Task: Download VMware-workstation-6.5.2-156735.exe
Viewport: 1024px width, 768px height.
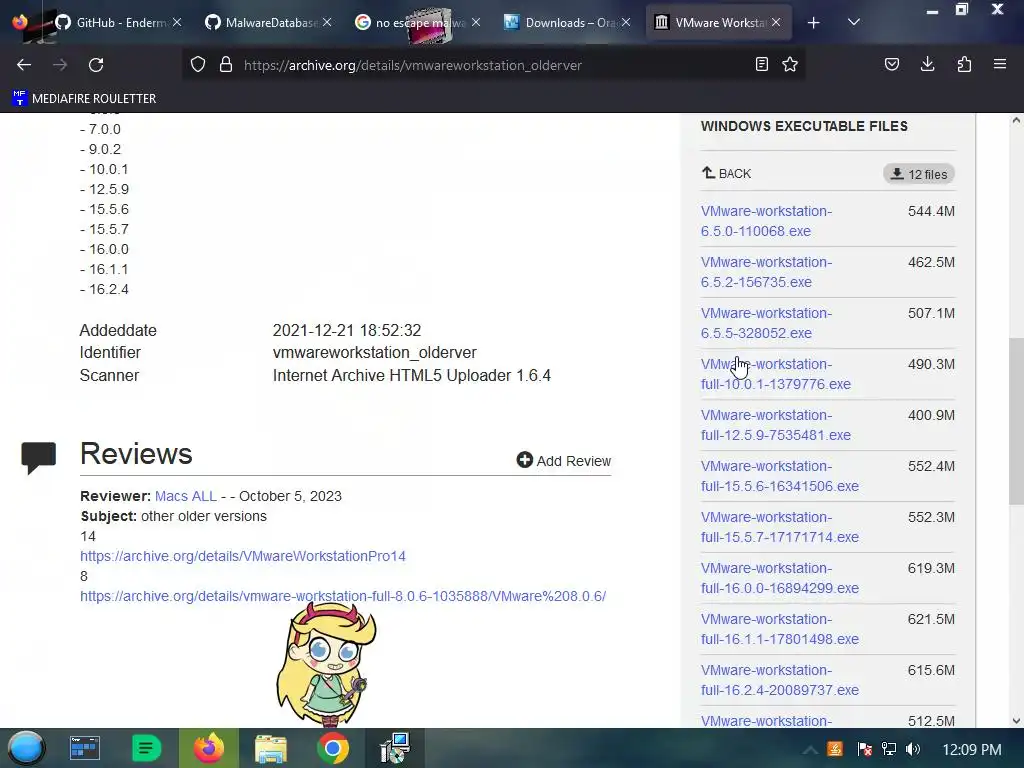Action: coord(766,272)
